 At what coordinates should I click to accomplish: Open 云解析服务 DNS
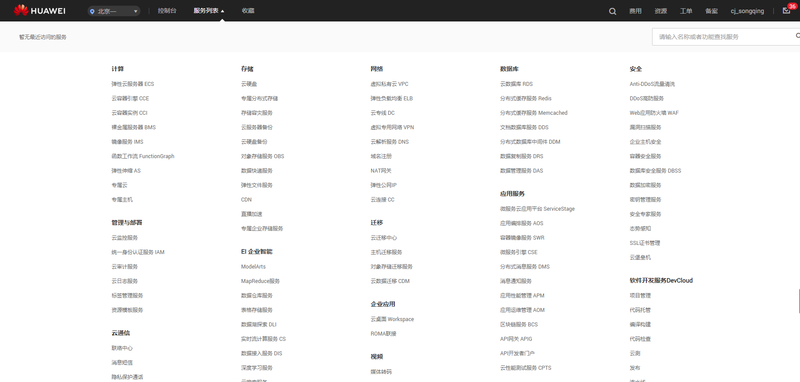[x=390, y=142]
